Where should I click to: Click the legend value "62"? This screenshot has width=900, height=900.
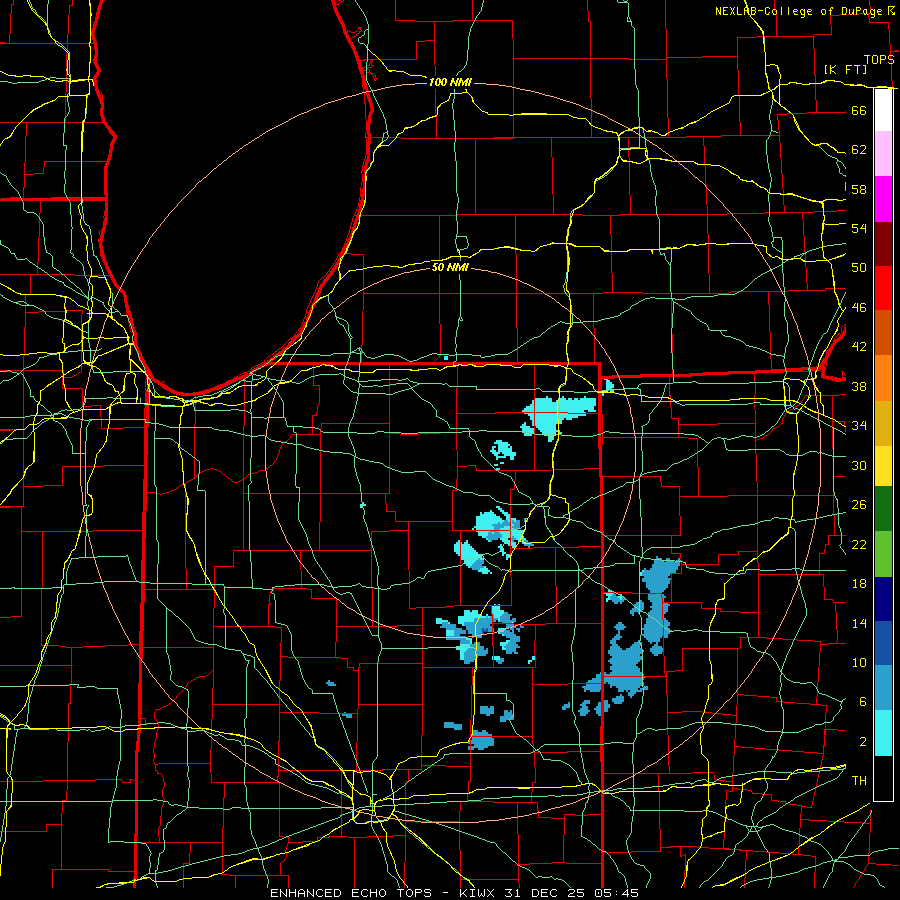point(859,150)
